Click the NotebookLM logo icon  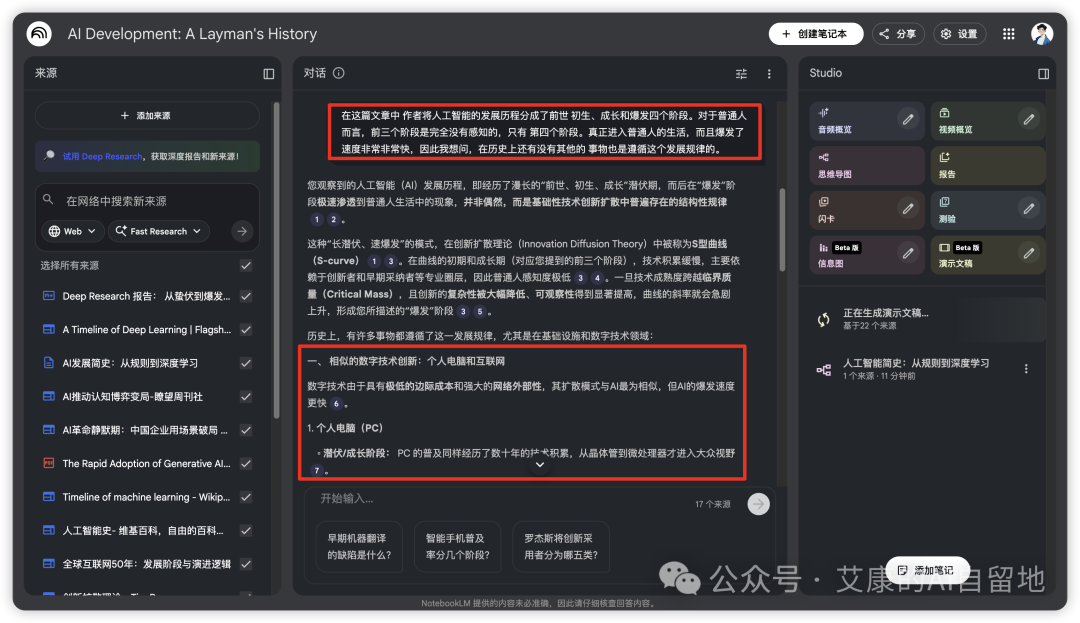tap(39, 34)
